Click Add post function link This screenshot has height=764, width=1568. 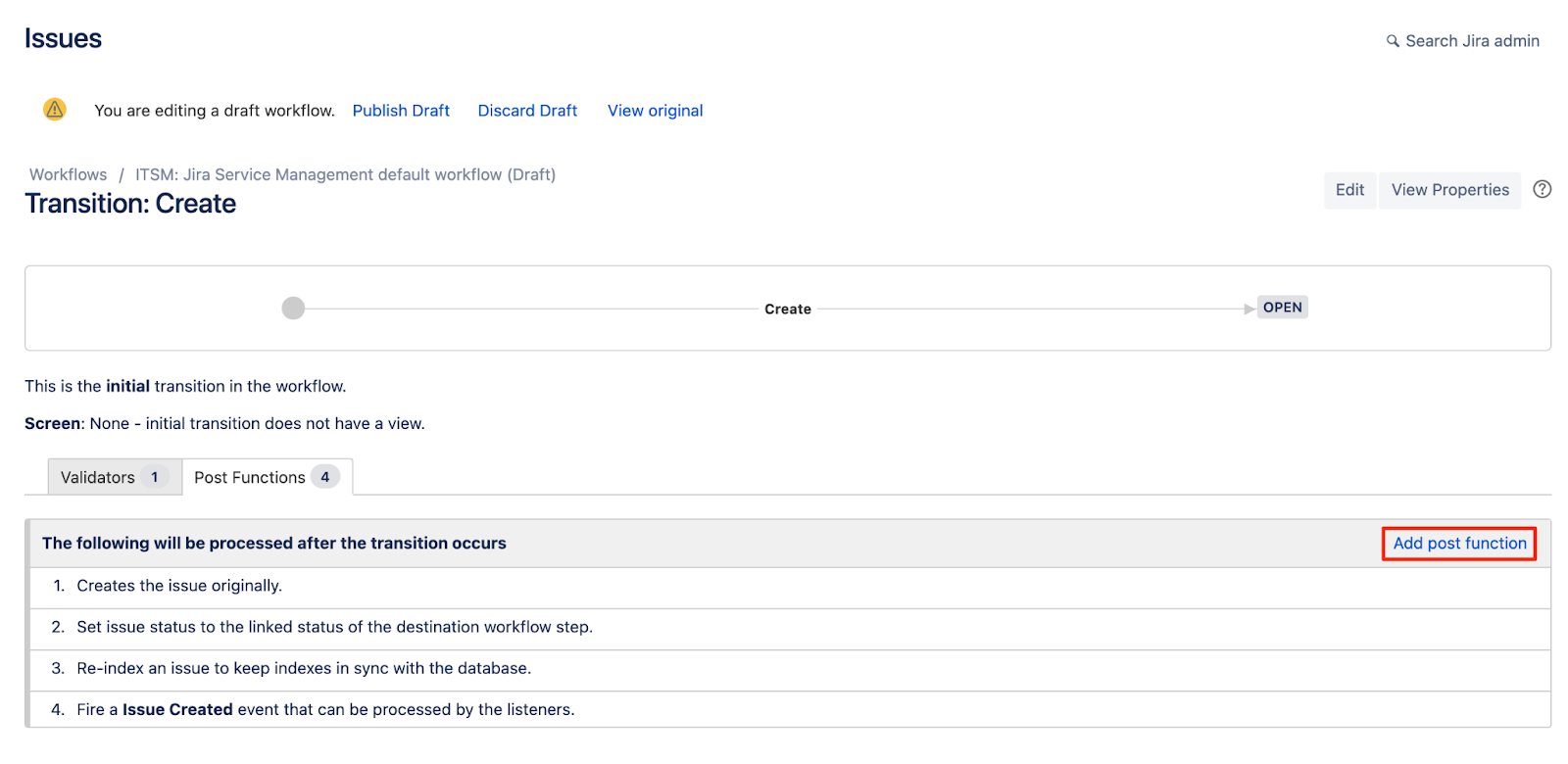(x=1459, y=544)
